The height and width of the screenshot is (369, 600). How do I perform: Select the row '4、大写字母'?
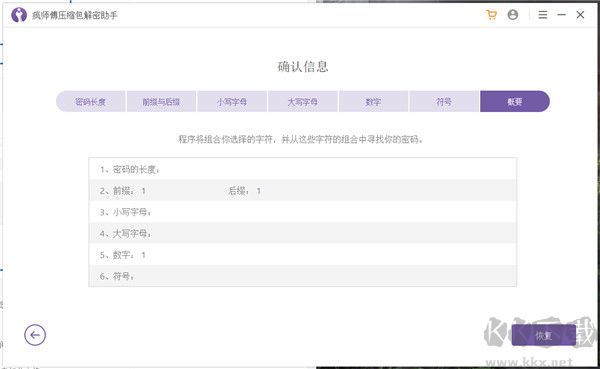(303, 233)
